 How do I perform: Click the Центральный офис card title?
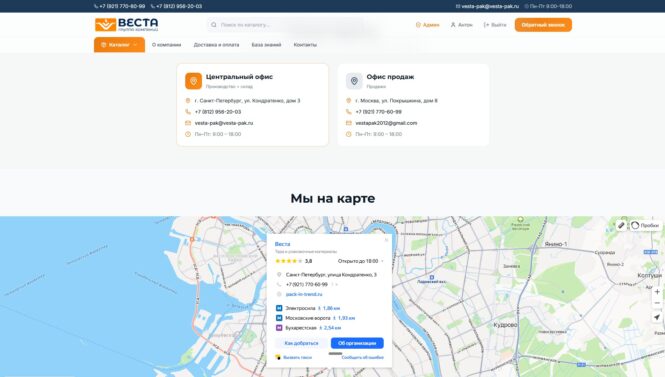click(x=239, y=77)
